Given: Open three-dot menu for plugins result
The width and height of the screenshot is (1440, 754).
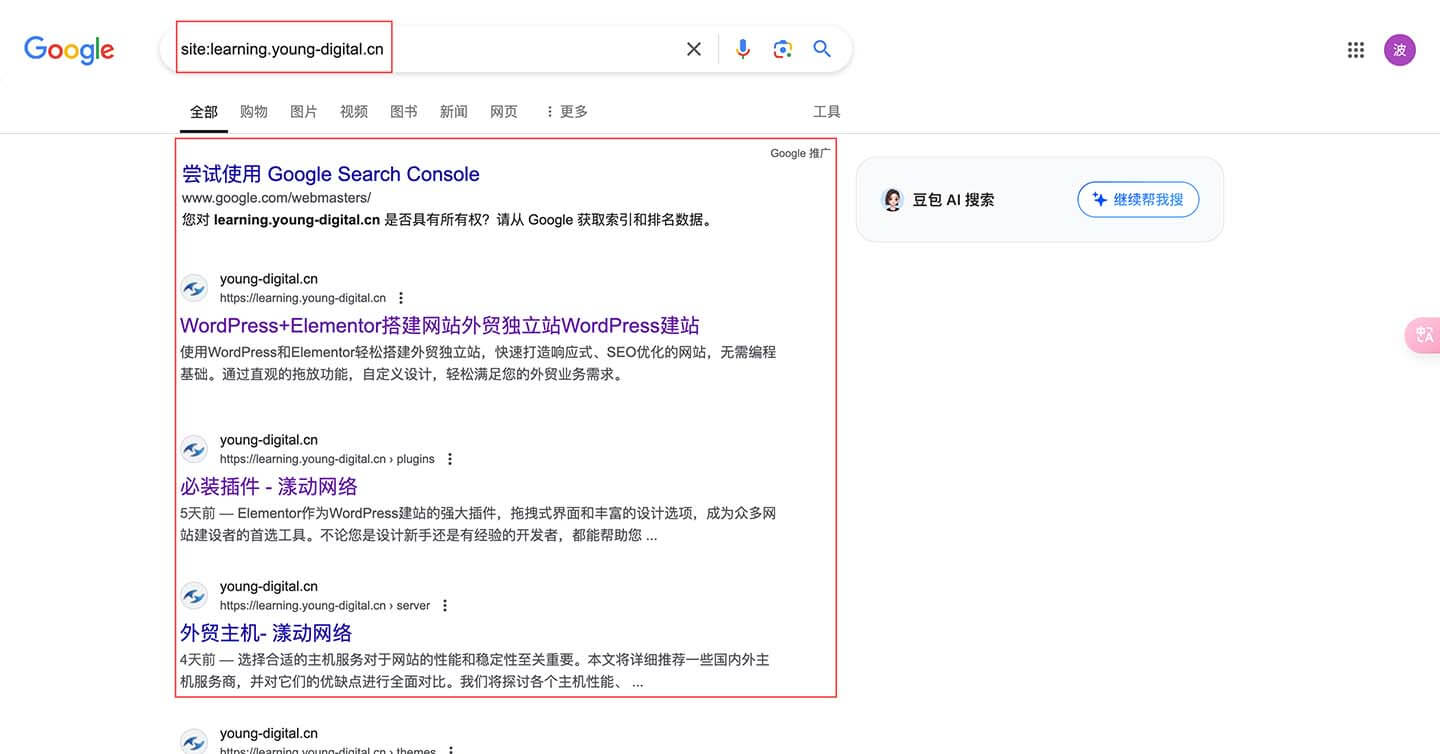Looking at the screenshot, I should click(x=450, y=459).
